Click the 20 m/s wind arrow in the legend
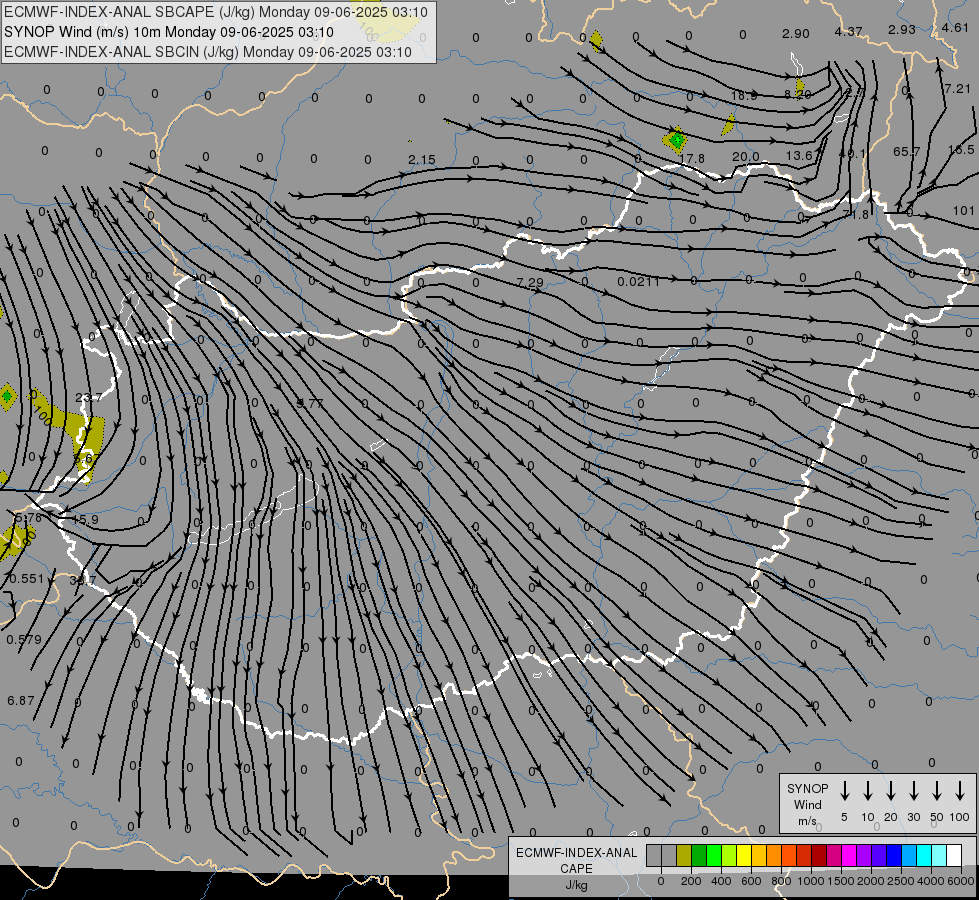The height and width of the screenshot is (900, 979). point(891,791)
